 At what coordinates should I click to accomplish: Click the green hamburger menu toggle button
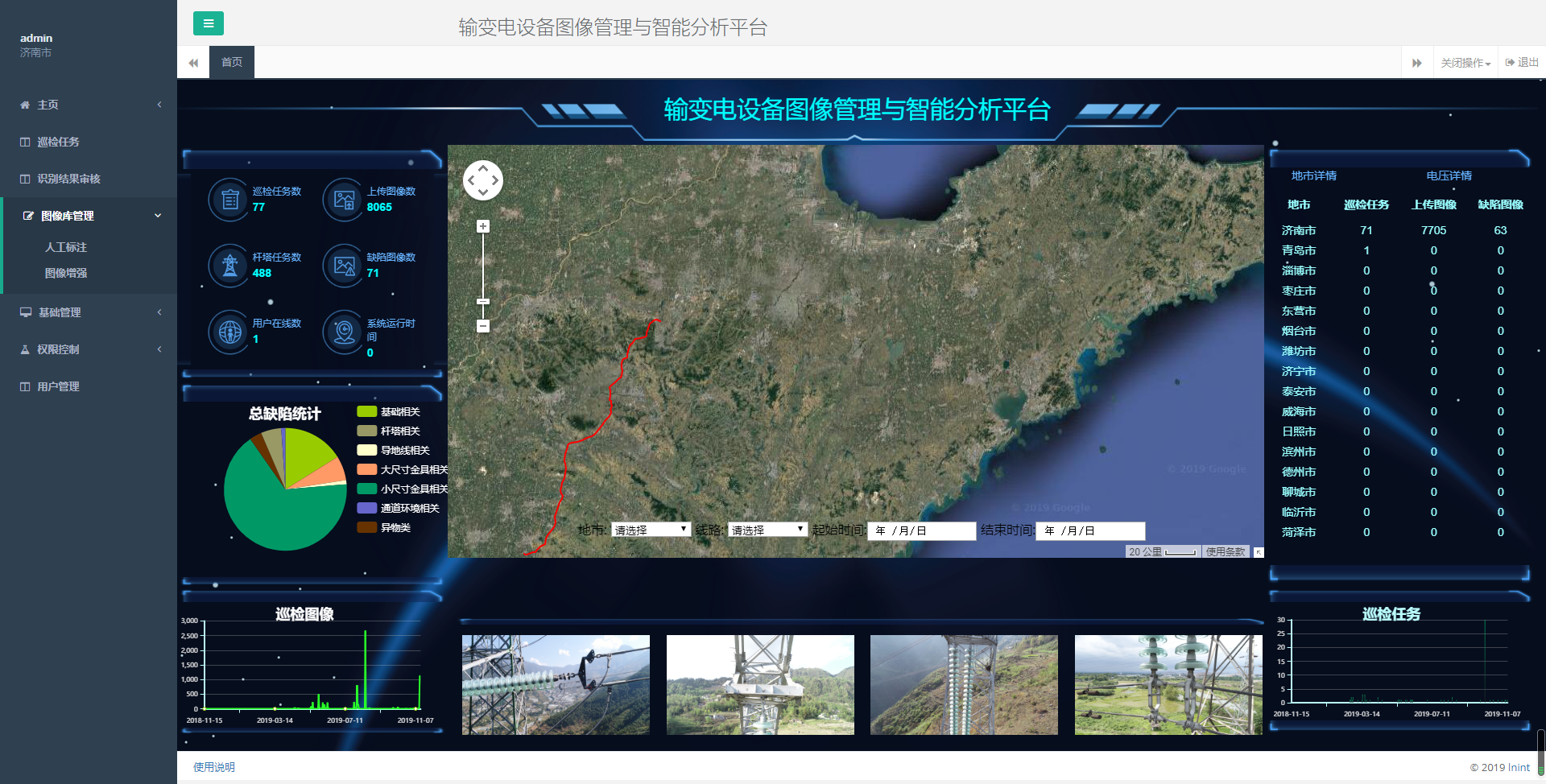[208, 23]
